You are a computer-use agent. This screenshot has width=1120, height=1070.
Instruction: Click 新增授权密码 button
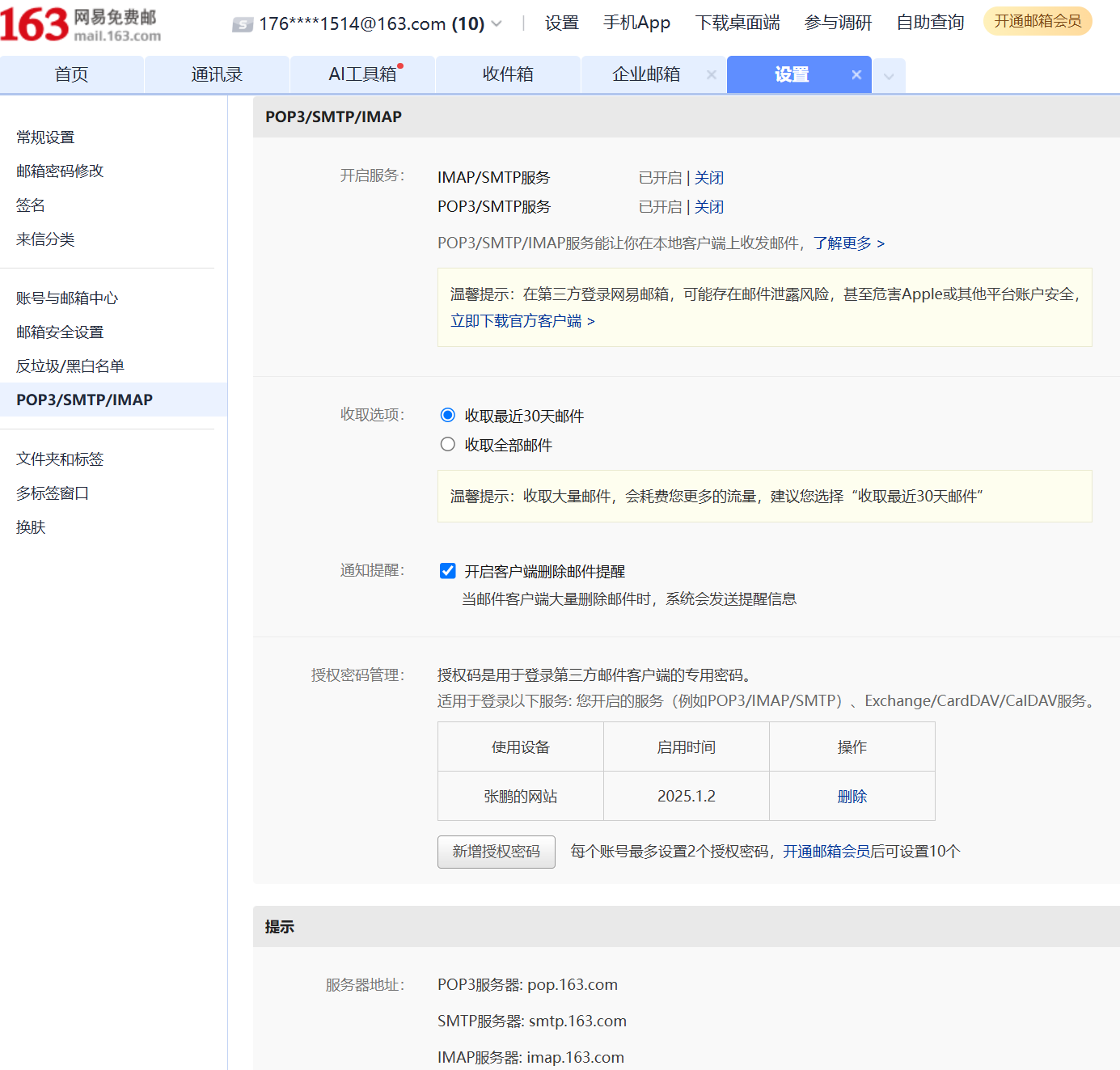click(496, 852)
